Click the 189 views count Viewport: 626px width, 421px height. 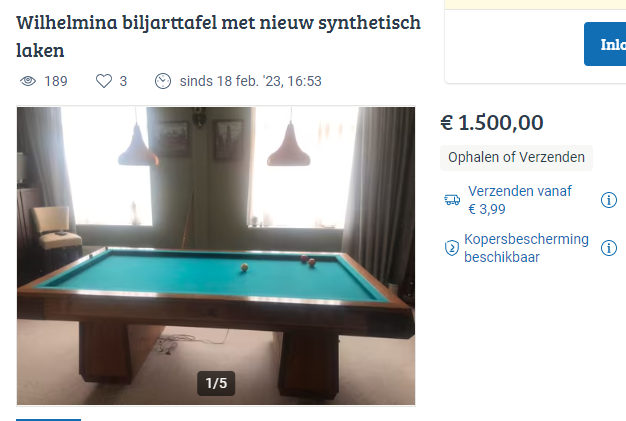pos(56,81)
